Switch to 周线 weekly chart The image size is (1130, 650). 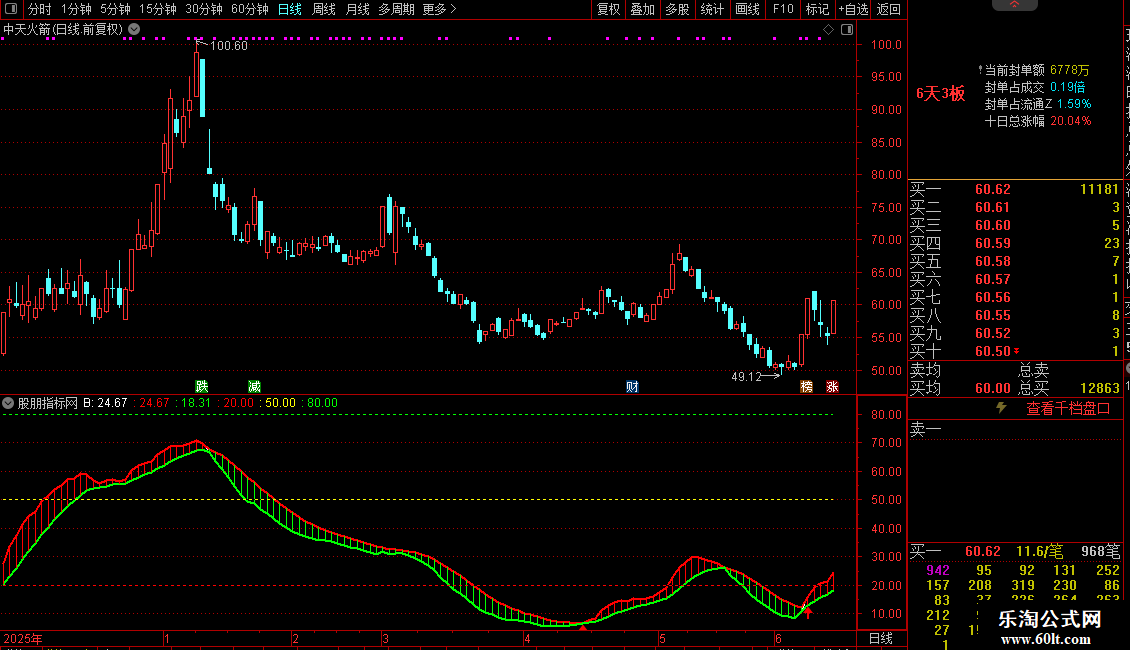pyautogui.click(x=324, y=9)
